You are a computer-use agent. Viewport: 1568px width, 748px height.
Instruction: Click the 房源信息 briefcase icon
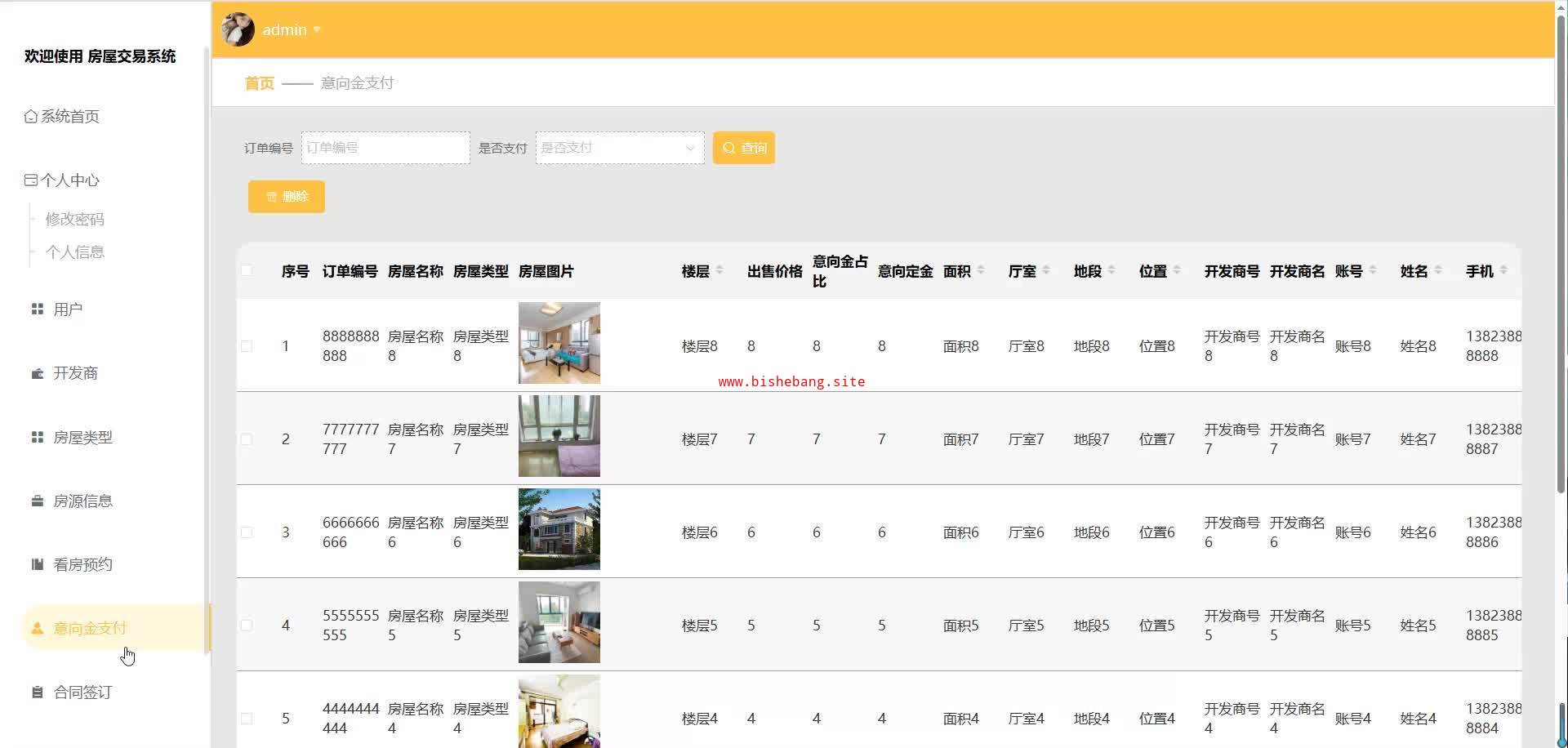pyautogui.click(x=38, y=501)
